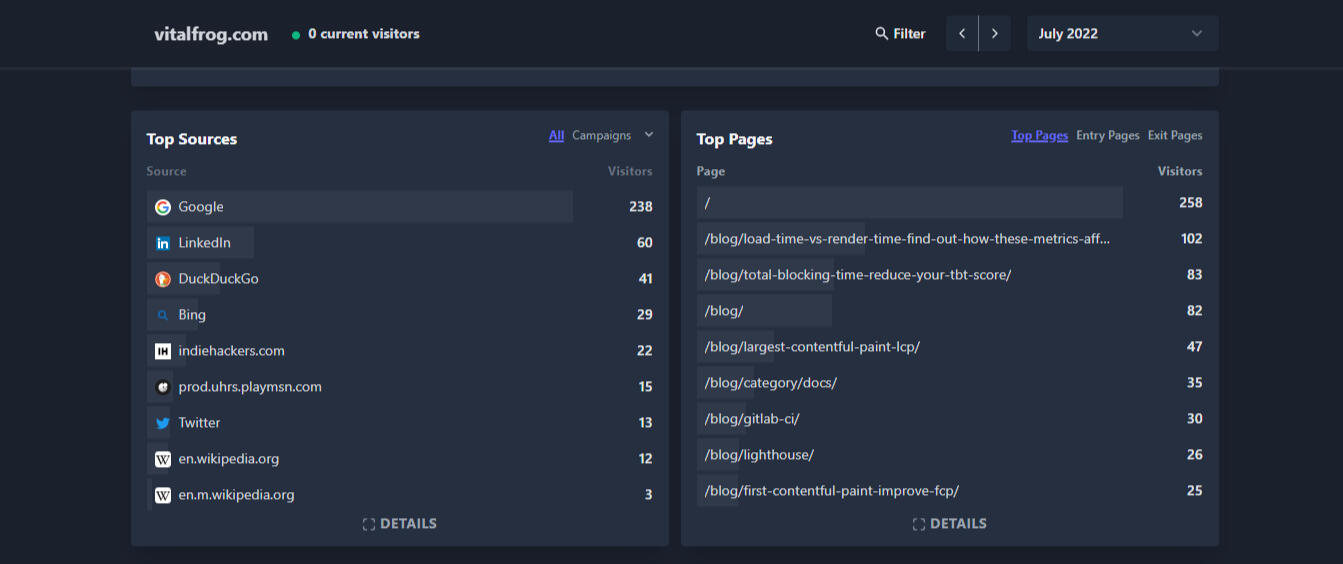
Task: Click the vitalfrog.com site name
Action: (211, 34)
